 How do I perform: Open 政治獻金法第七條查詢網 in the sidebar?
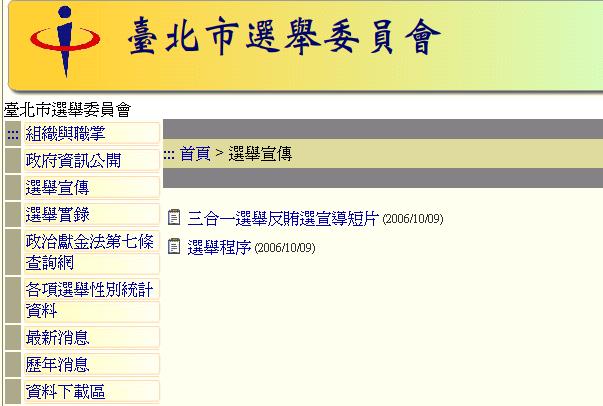click(x=90, y=252)
